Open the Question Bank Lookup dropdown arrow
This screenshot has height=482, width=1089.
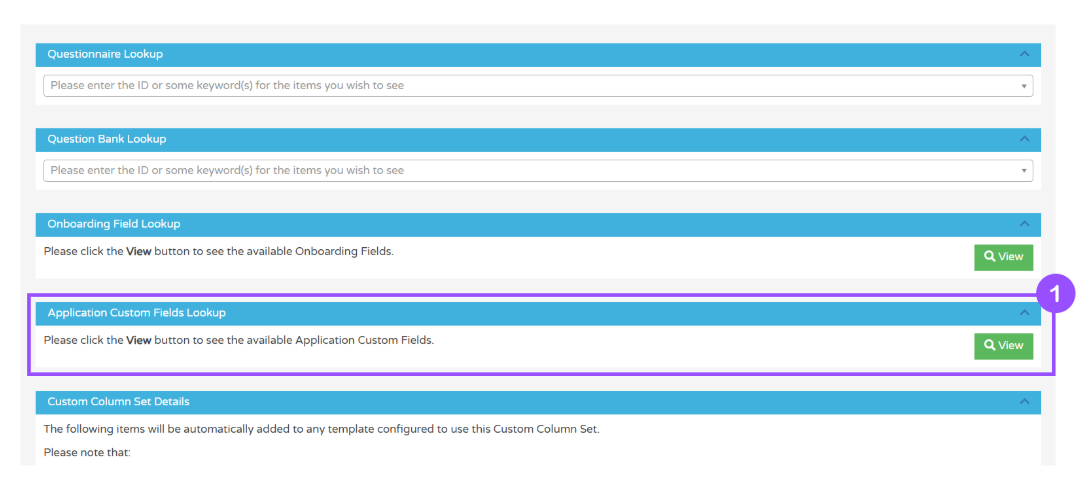click(1024, 171)
